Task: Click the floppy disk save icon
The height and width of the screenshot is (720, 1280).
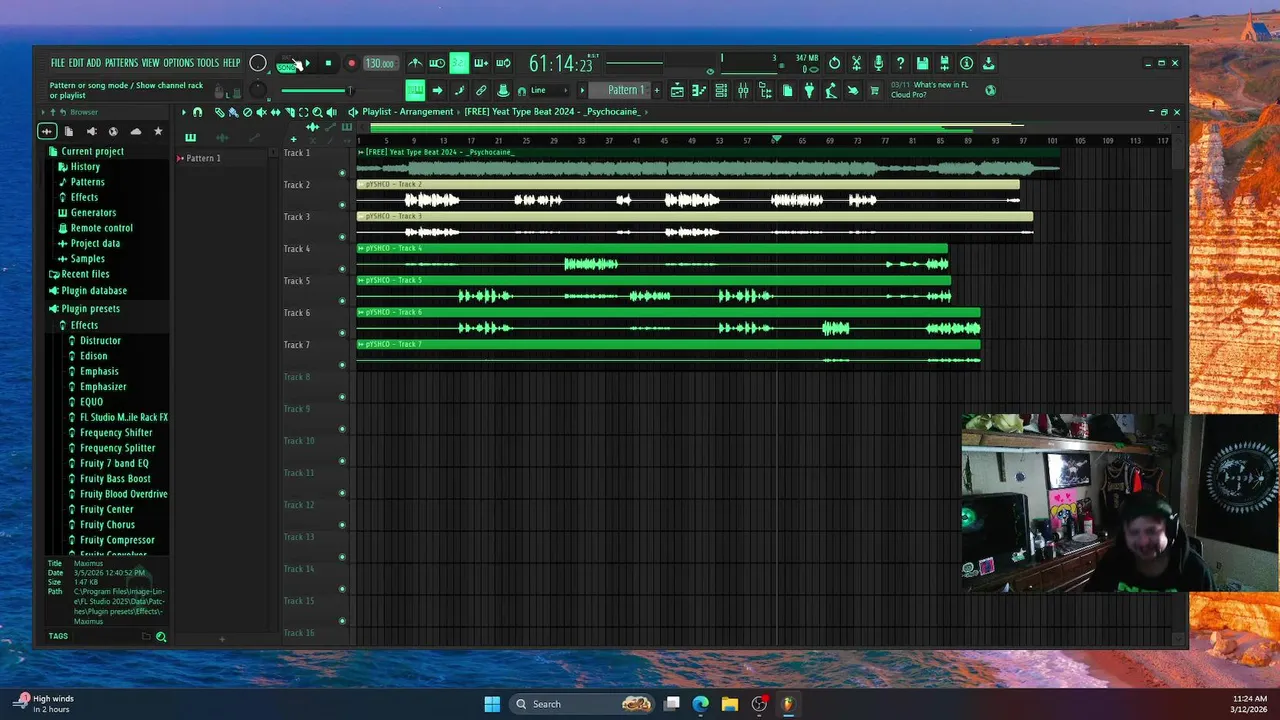Action: (922, 63)
